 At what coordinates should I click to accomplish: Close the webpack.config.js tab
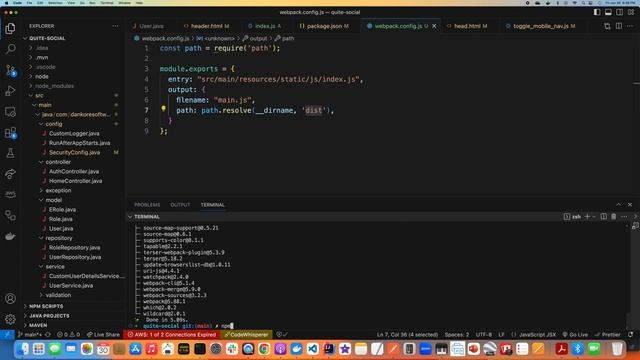(434, 26)
